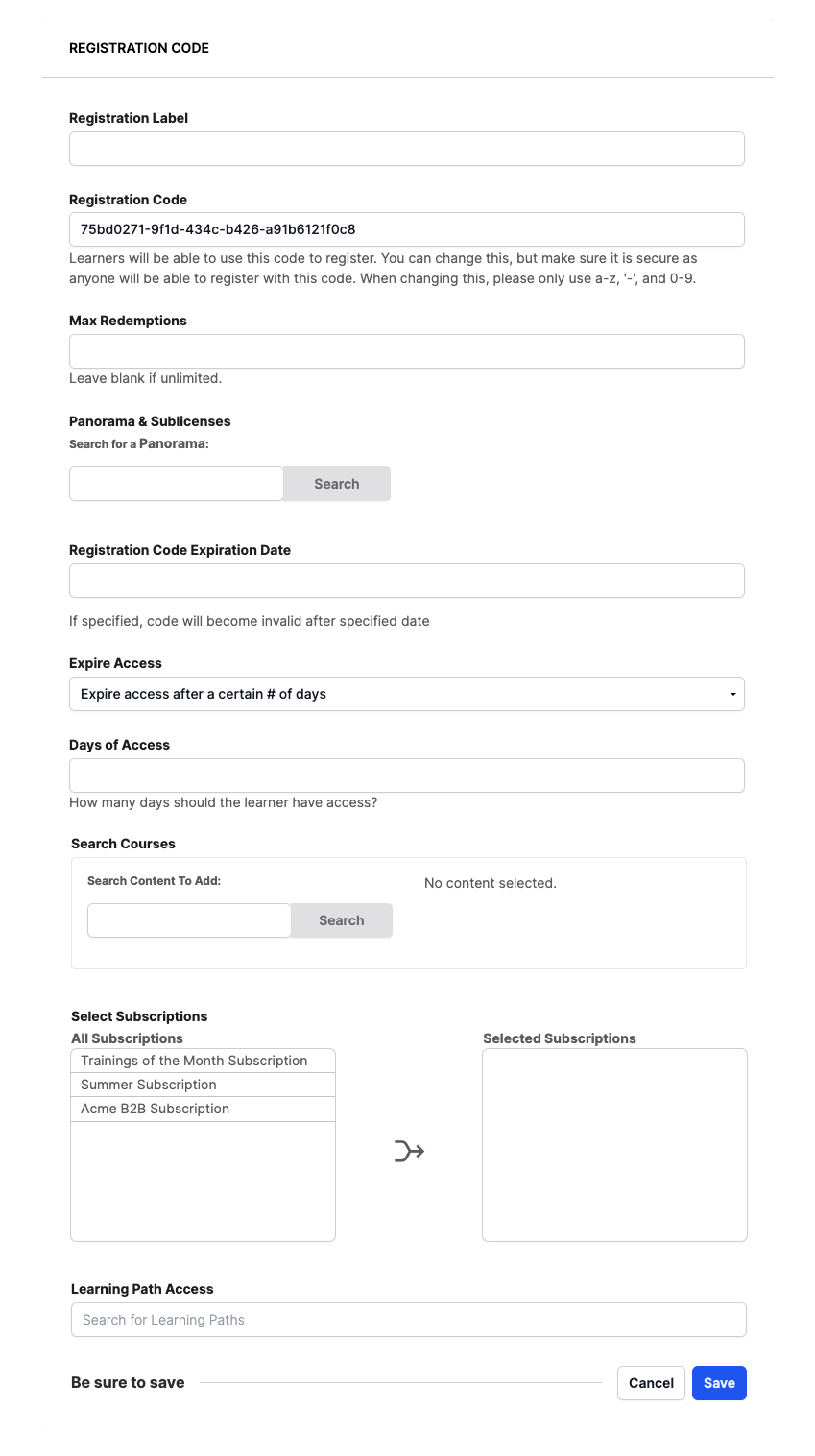Click the Cancel button

click(x=651, y=1382)
